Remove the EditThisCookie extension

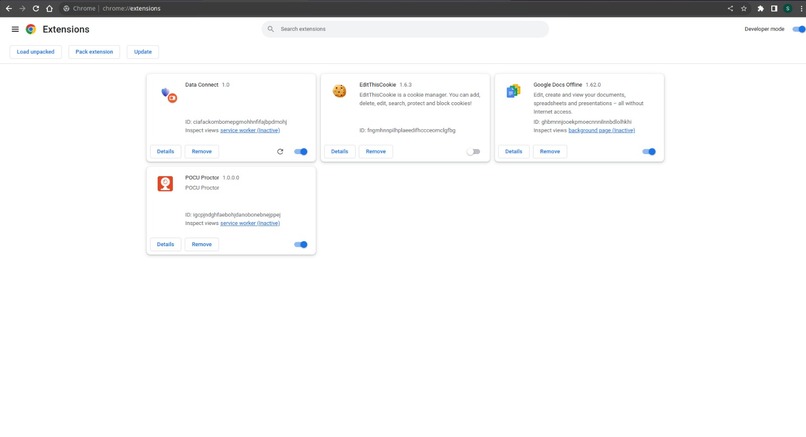(376, 152)
